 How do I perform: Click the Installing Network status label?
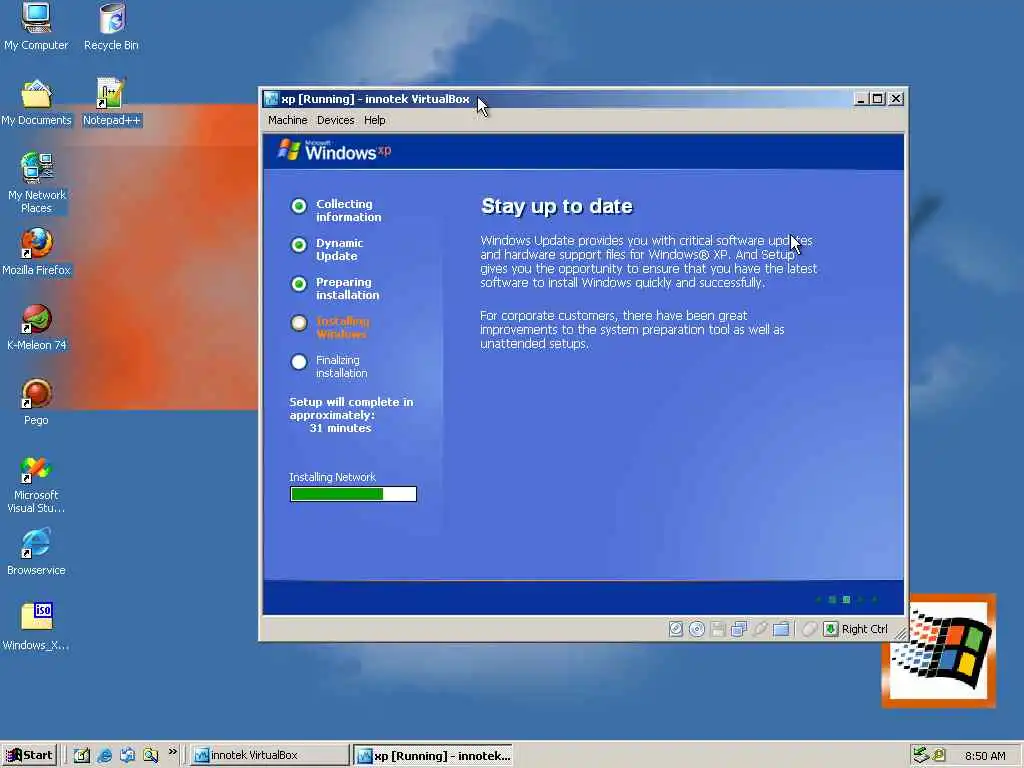point(332,477)
